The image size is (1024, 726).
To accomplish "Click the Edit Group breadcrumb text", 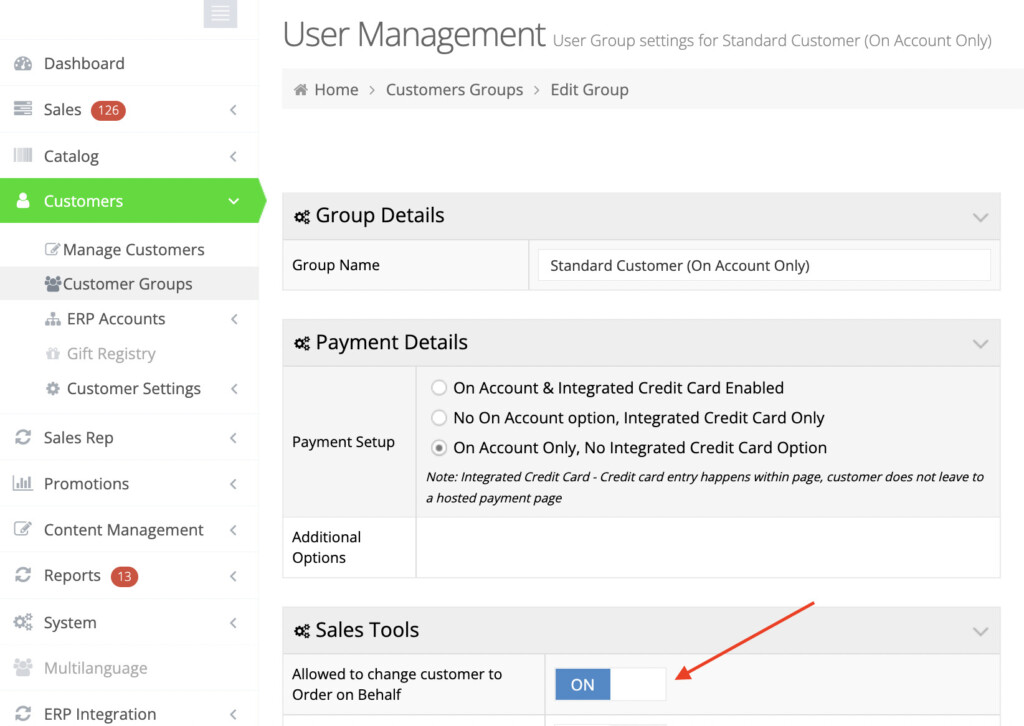I will 590,89.
